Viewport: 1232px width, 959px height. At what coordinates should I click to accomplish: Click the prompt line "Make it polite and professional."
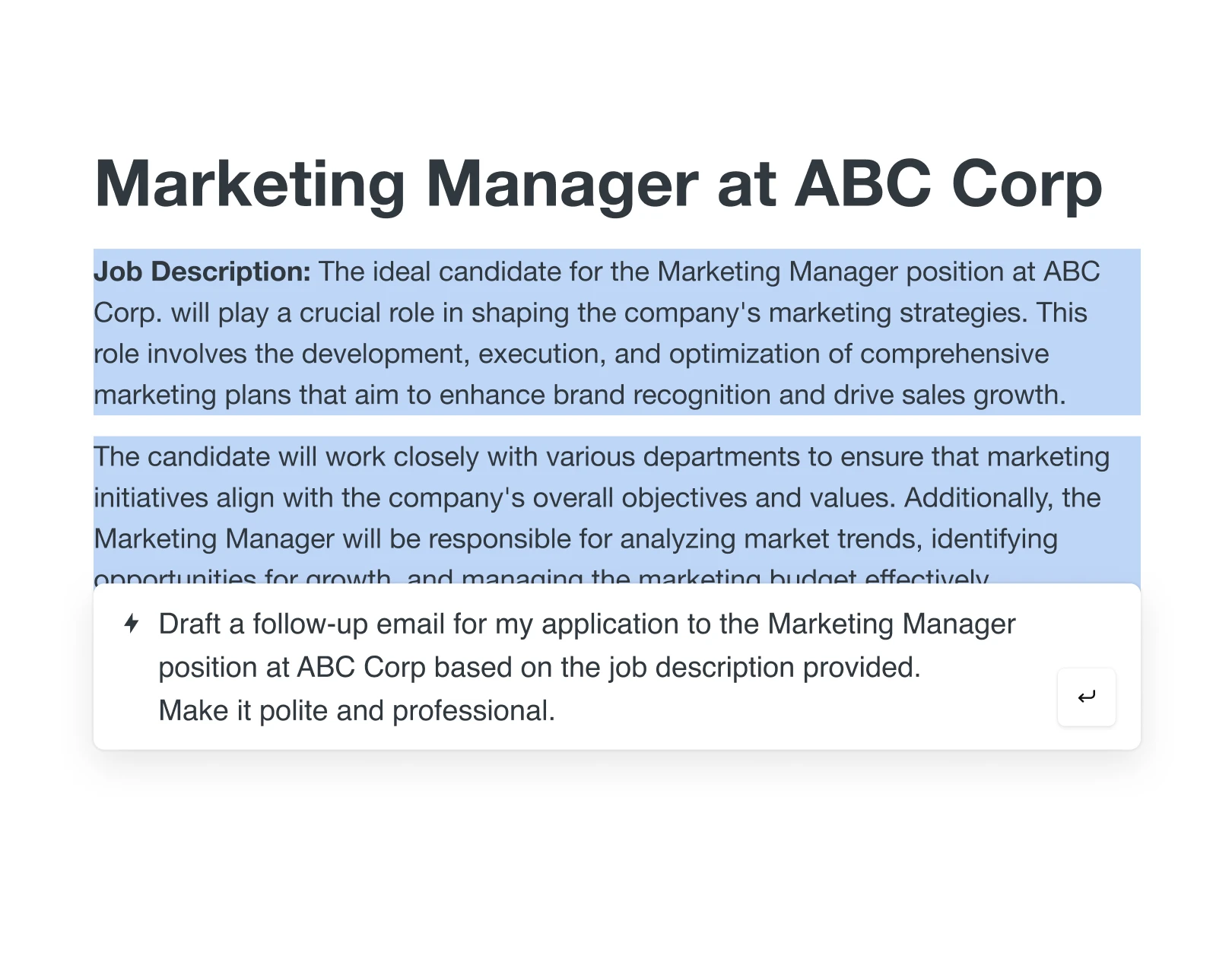pos(357,710)
